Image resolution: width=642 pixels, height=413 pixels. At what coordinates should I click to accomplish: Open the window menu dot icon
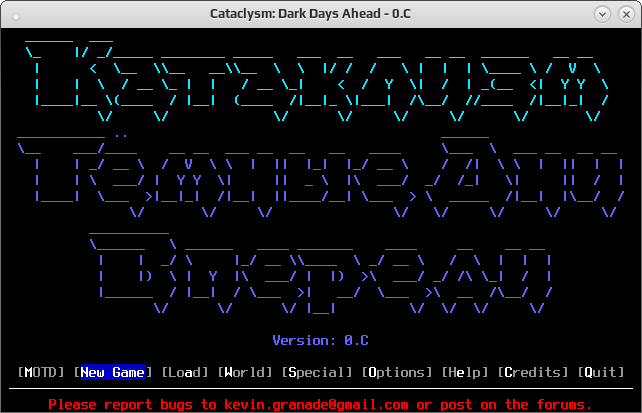16,16
